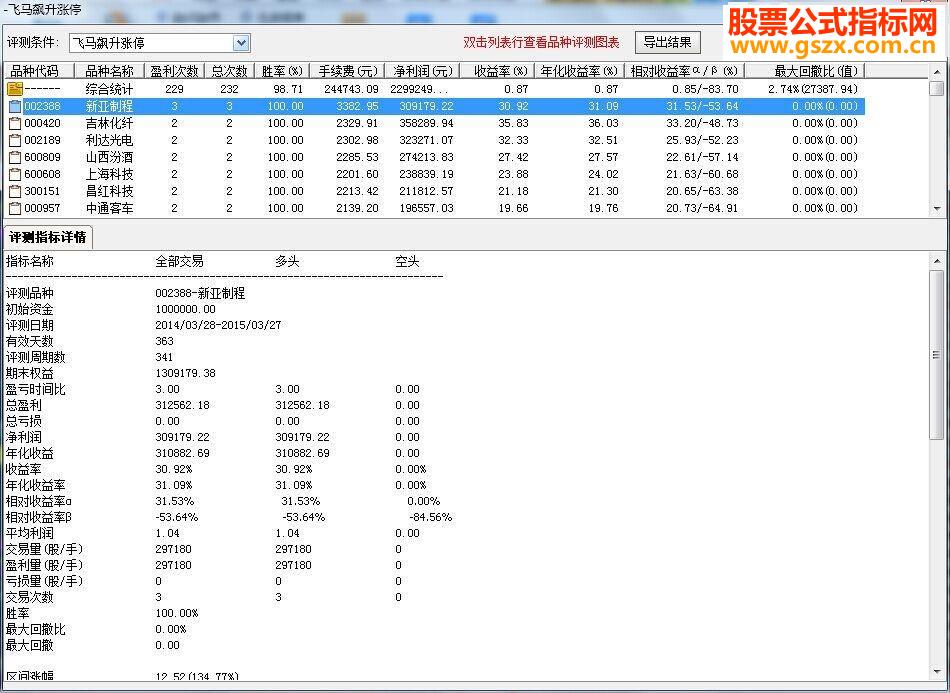Sort by 盈利次数 column header
Image resolution: width=950 pixels, height=693 pixels.
click(x=174, y=71)
